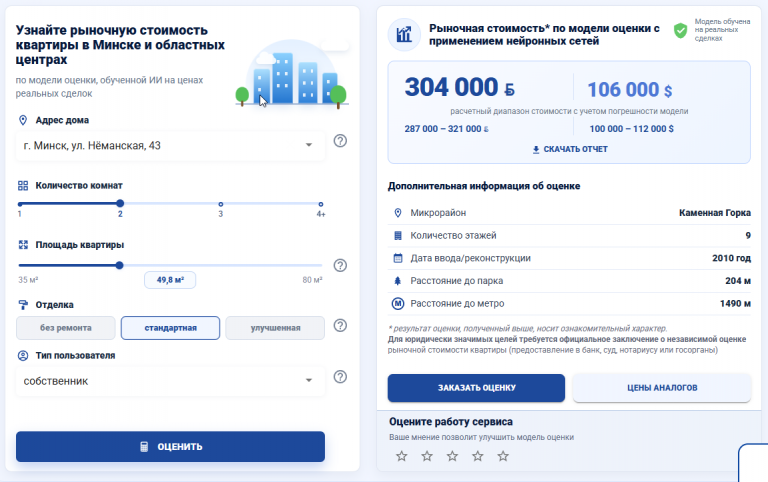Image resolution: width=768 pixels, height=482 pixels.
Task: Select 4+ rooms on the room slider
Action: pyautogui.click(x=321, y=204)
